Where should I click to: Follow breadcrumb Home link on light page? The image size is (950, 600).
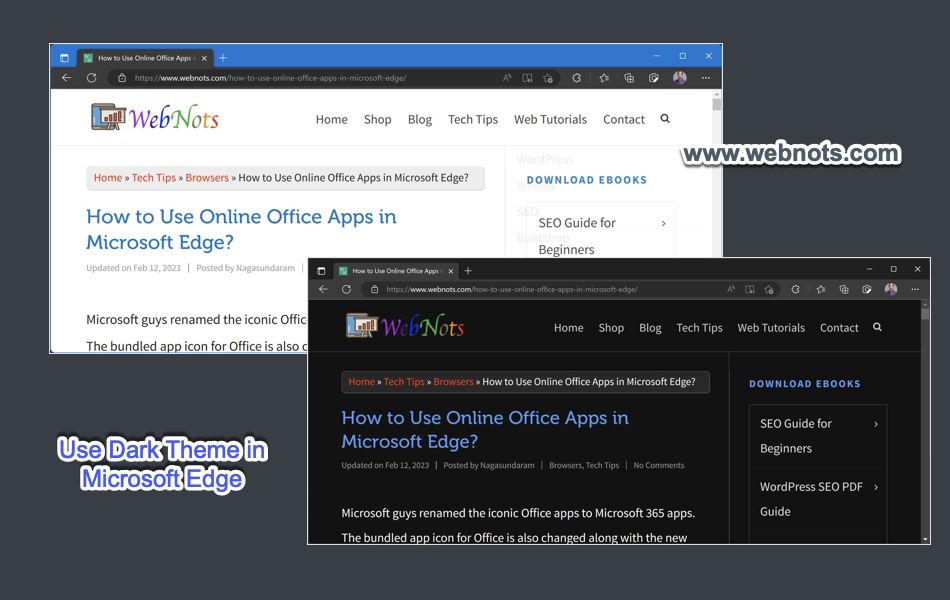(108, 178)
